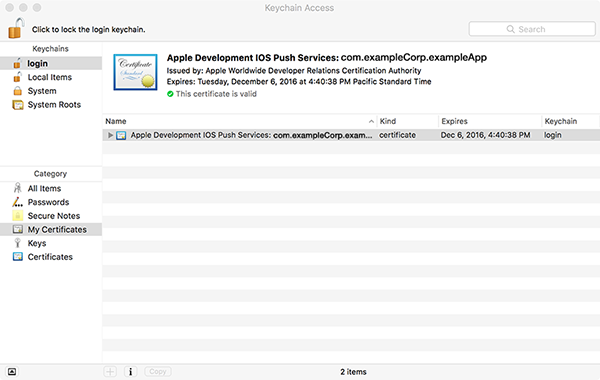Click the System Roots certificate folder icon
Image resolution: width=600 pixels, height=380 pixels.
(x=18, y=105)
